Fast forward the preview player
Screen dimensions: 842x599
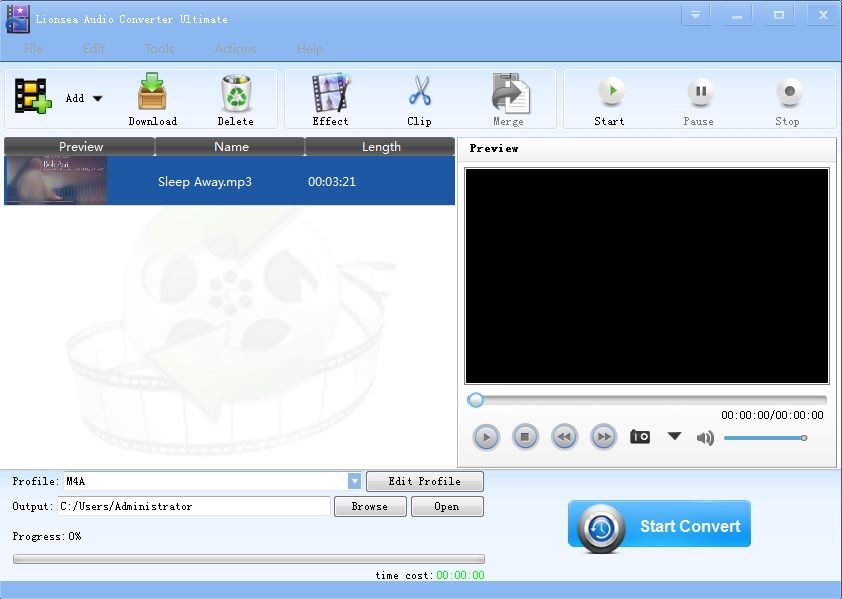tap(604, 437)
